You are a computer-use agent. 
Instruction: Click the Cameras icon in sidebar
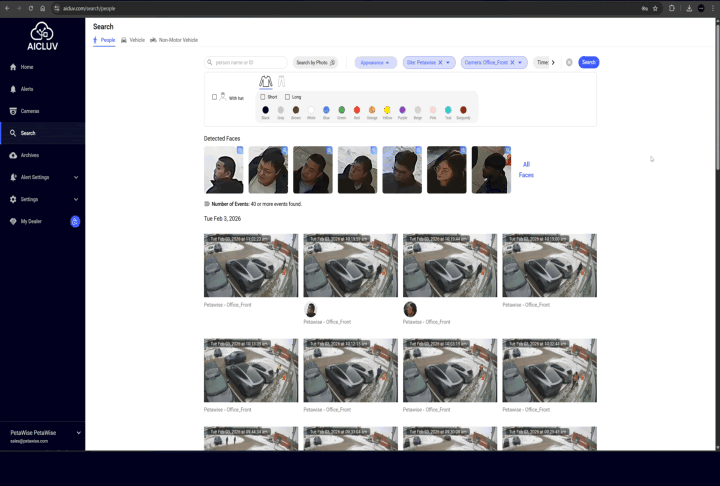(13, 111)
